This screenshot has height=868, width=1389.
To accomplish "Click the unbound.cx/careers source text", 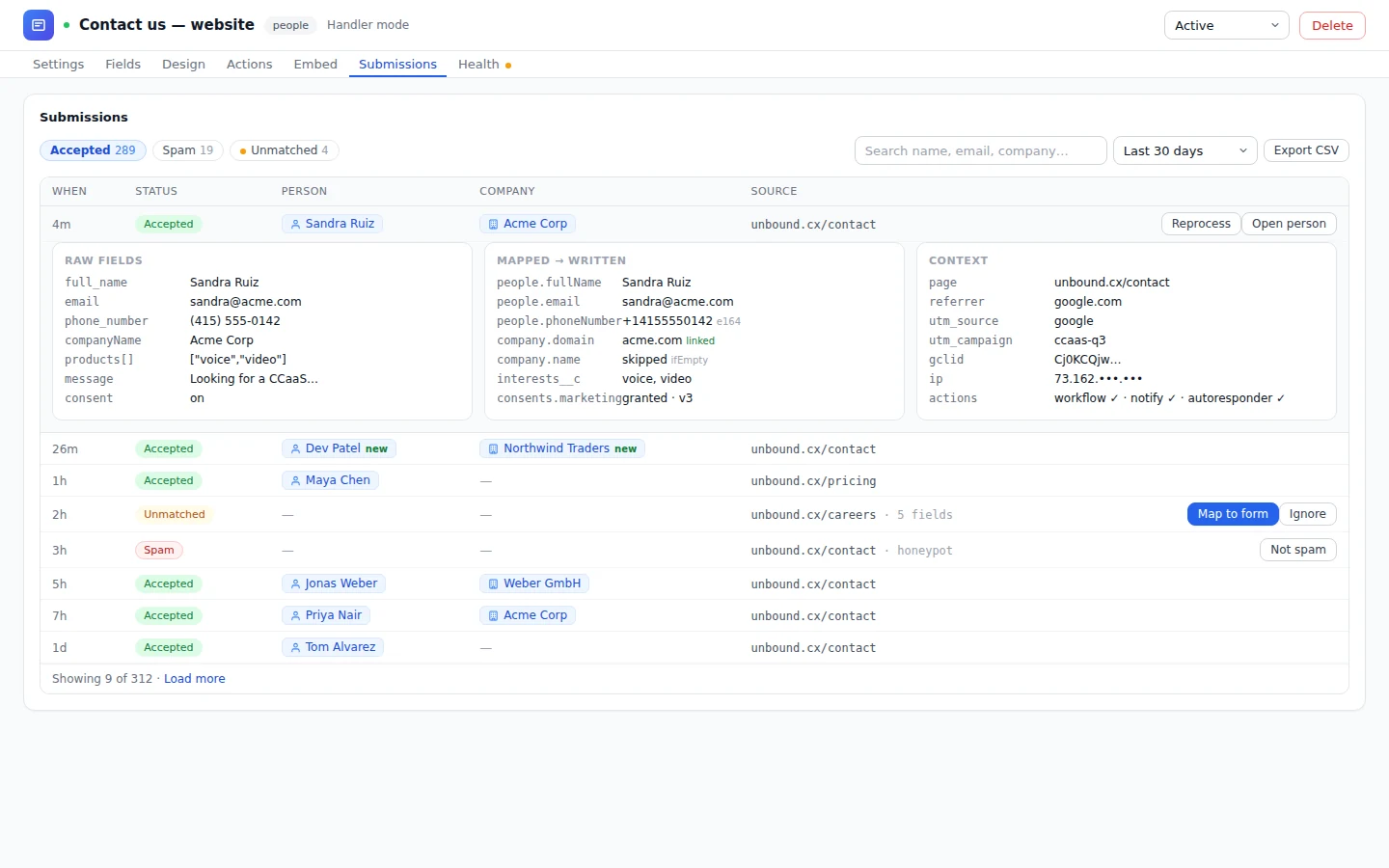I will click(x=813, y=515).
